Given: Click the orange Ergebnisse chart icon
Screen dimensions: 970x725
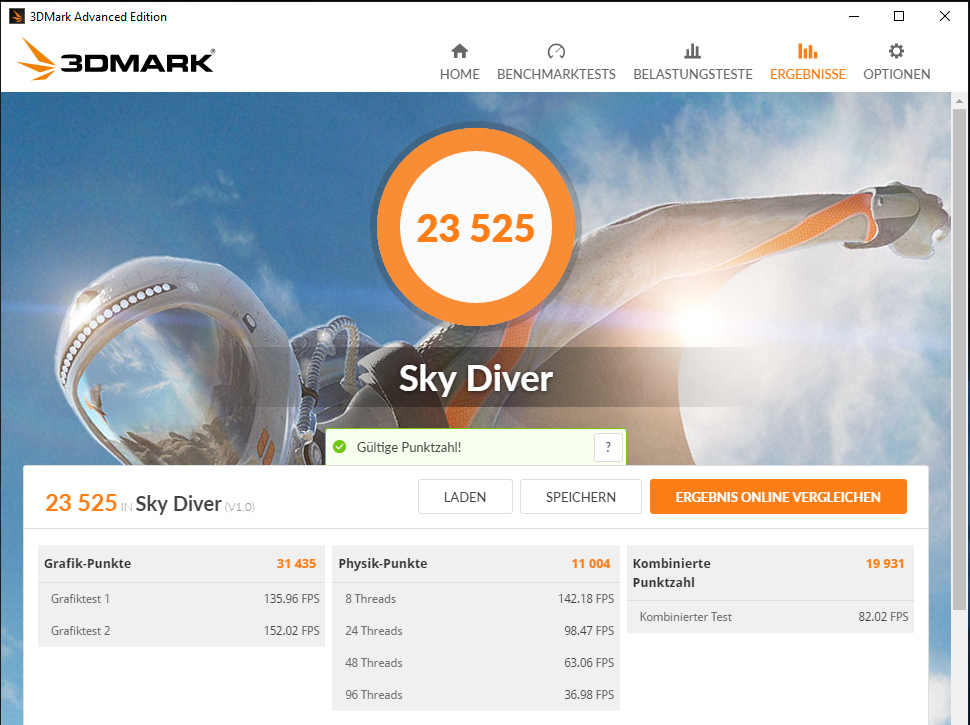Looking at the screenshot, I should pyautogui.click(x=807, y=51).
